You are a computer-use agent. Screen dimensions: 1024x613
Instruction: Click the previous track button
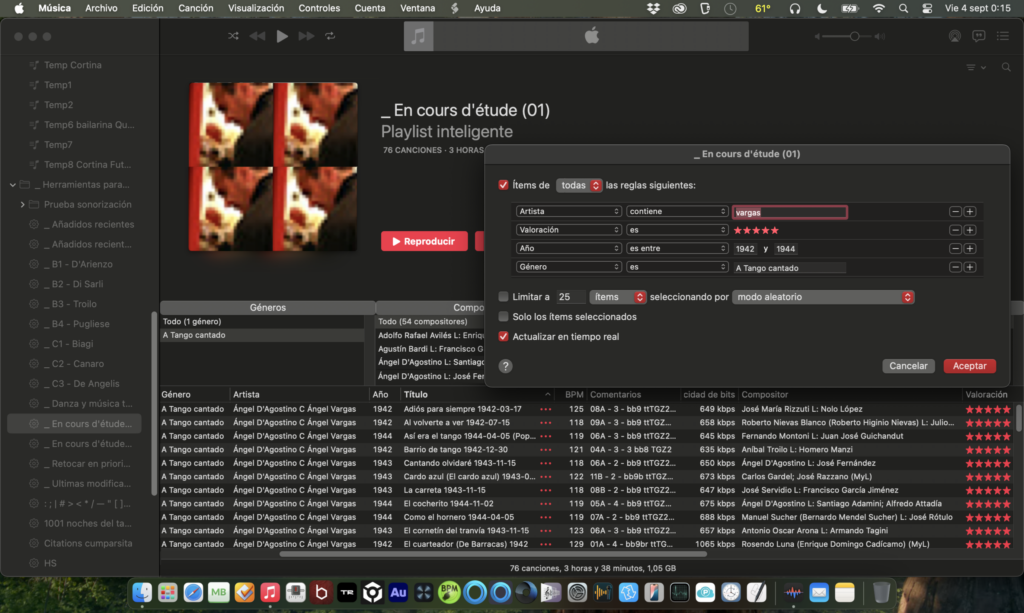(257, 36)
